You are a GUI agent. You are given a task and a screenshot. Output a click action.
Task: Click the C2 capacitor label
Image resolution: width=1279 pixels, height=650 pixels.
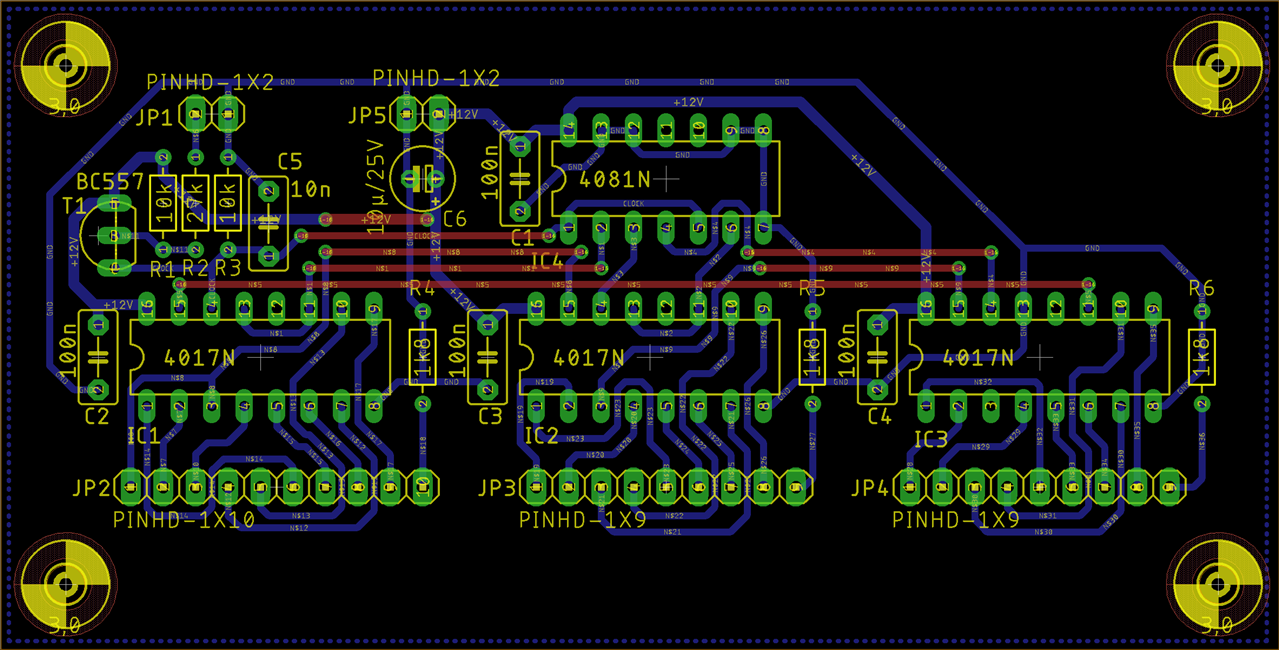(x=97, y=417)
